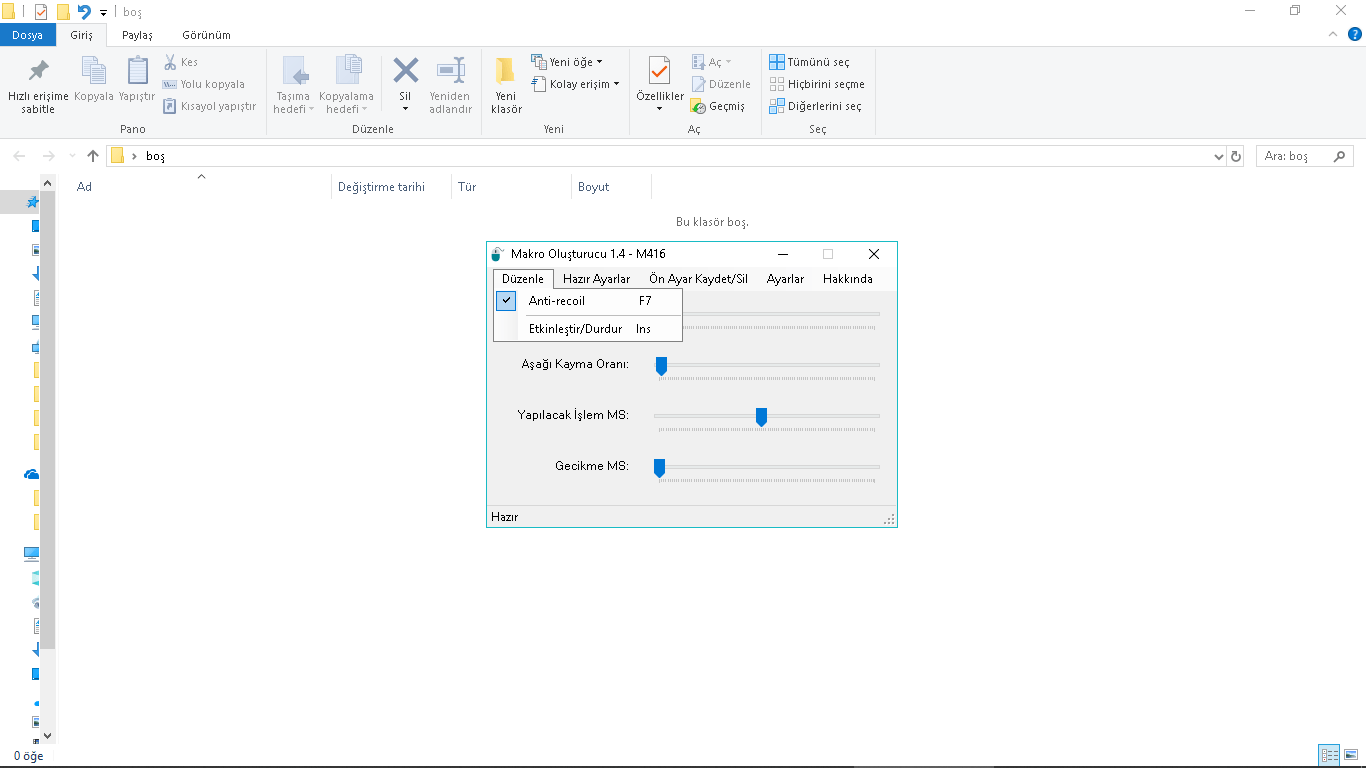The image size is (1366, 768).
Task: Sort by Ad column header
Action: click(200, 187)
